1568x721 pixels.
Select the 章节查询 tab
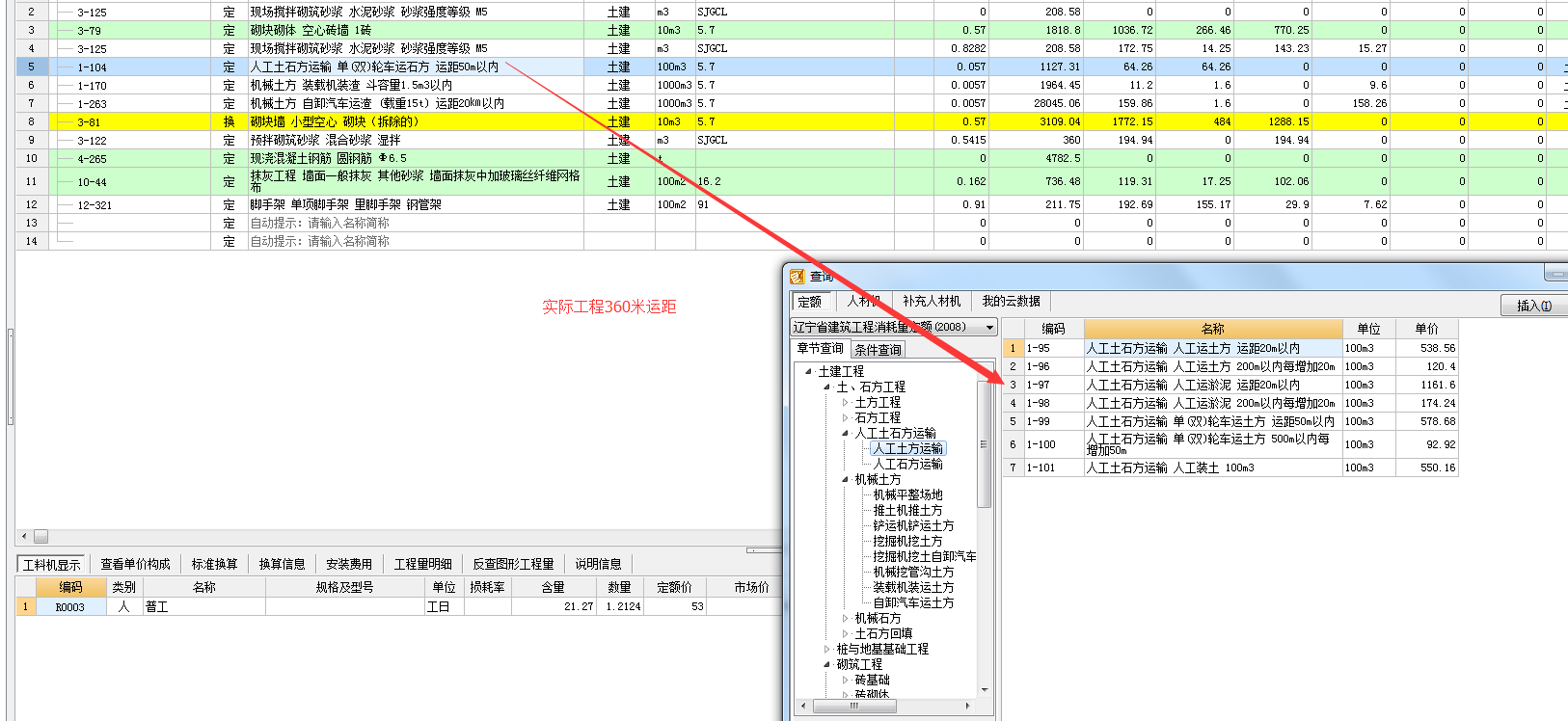(x=820, y=349)
